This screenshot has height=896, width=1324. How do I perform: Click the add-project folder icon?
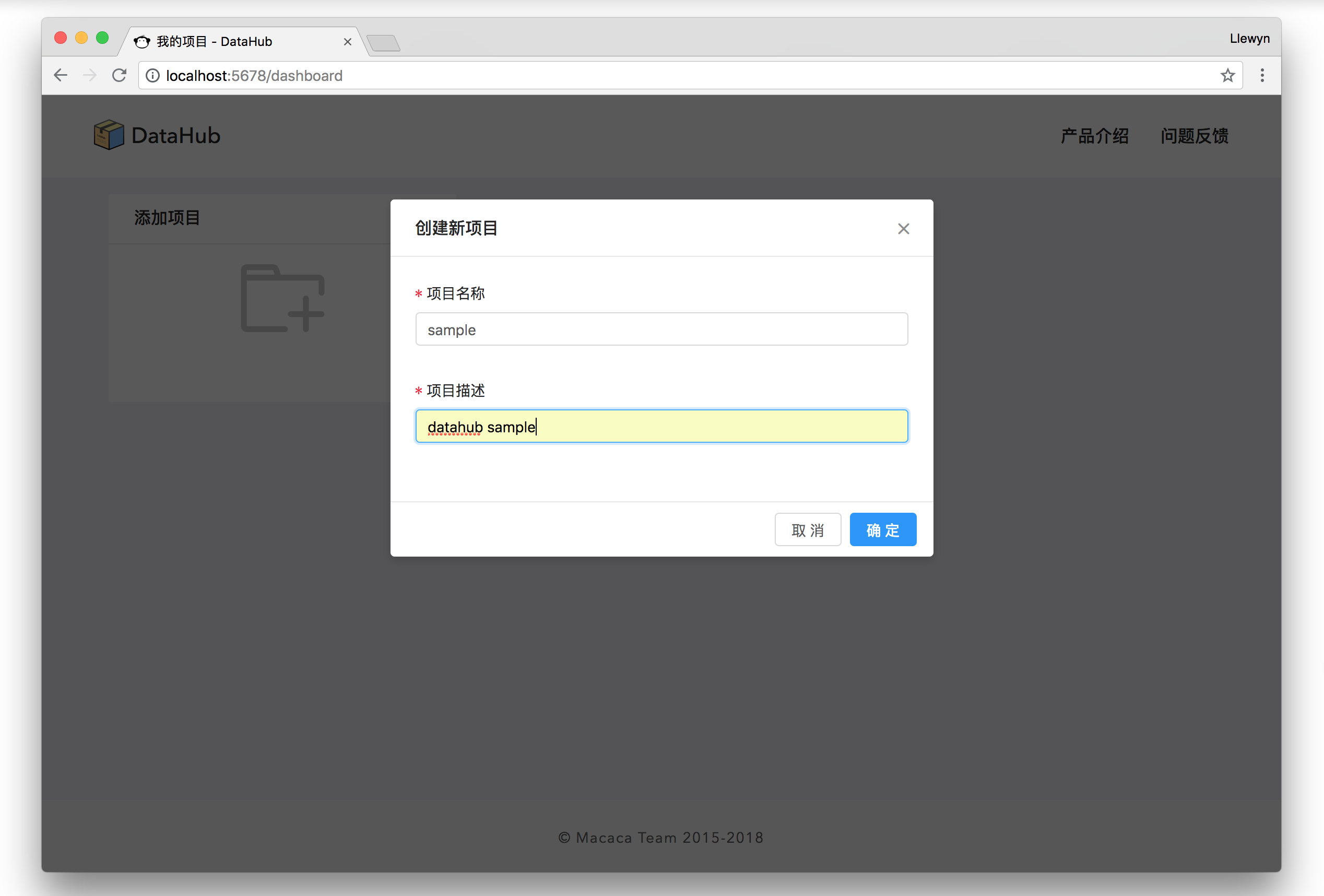coord(282,297)
